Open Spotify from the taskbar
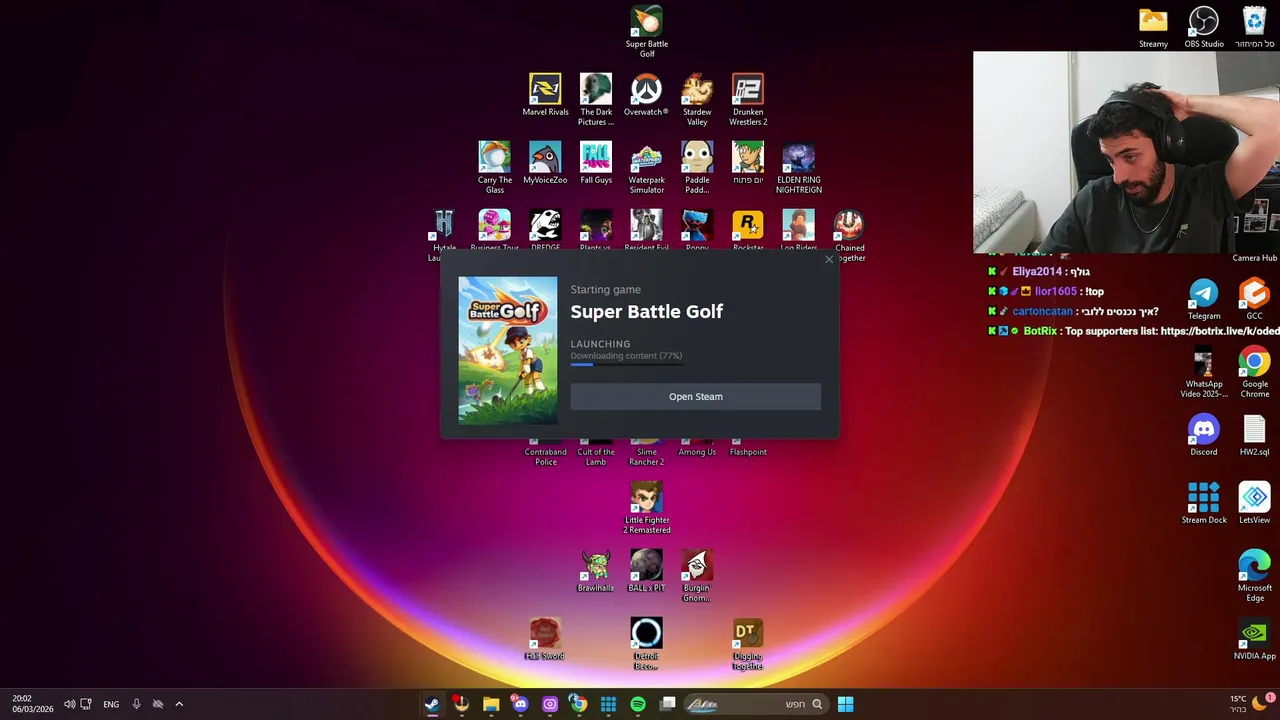1280x720 pixels. (638, 704)
